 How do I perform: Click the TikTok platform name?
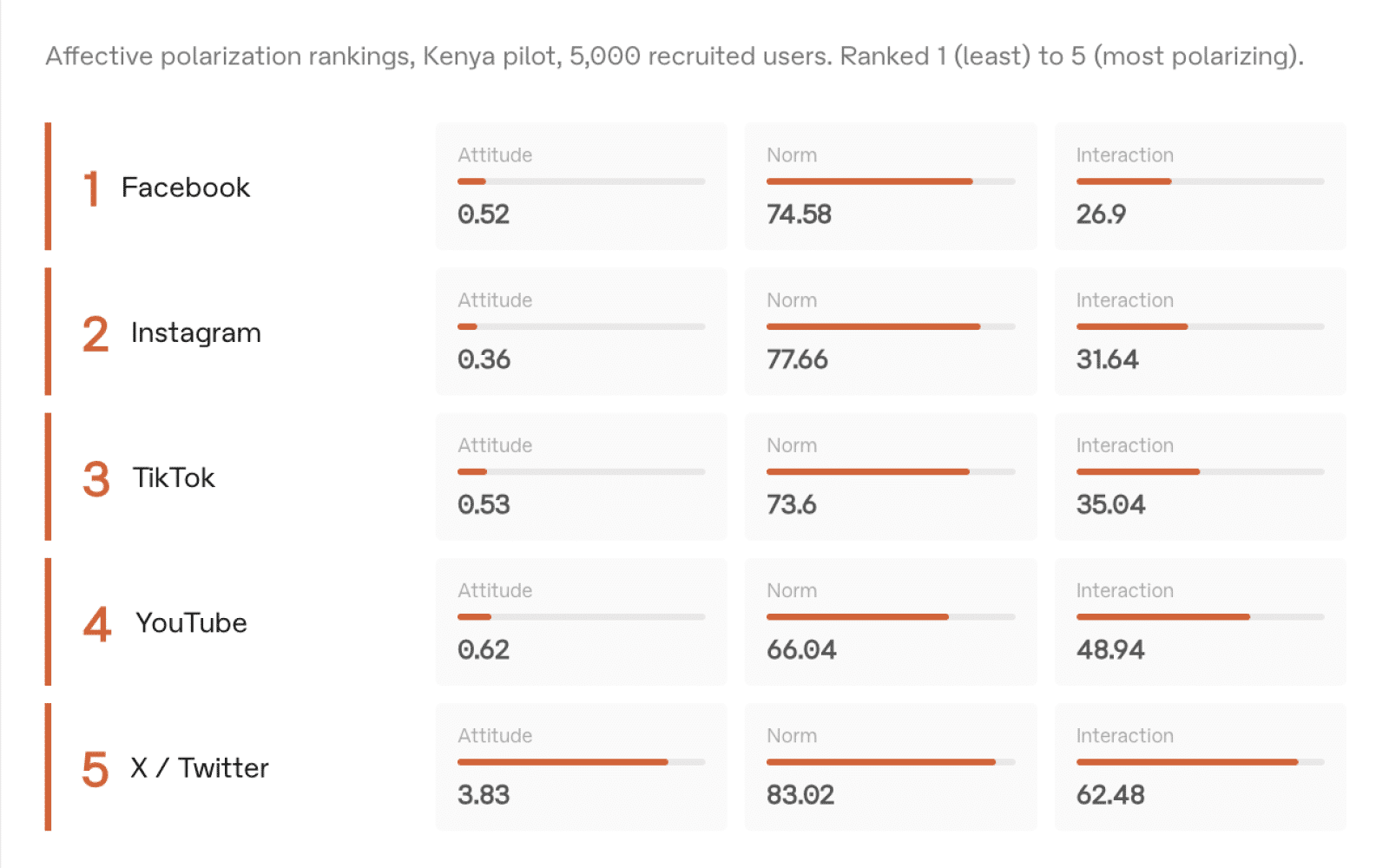click(x=174, y=477)
